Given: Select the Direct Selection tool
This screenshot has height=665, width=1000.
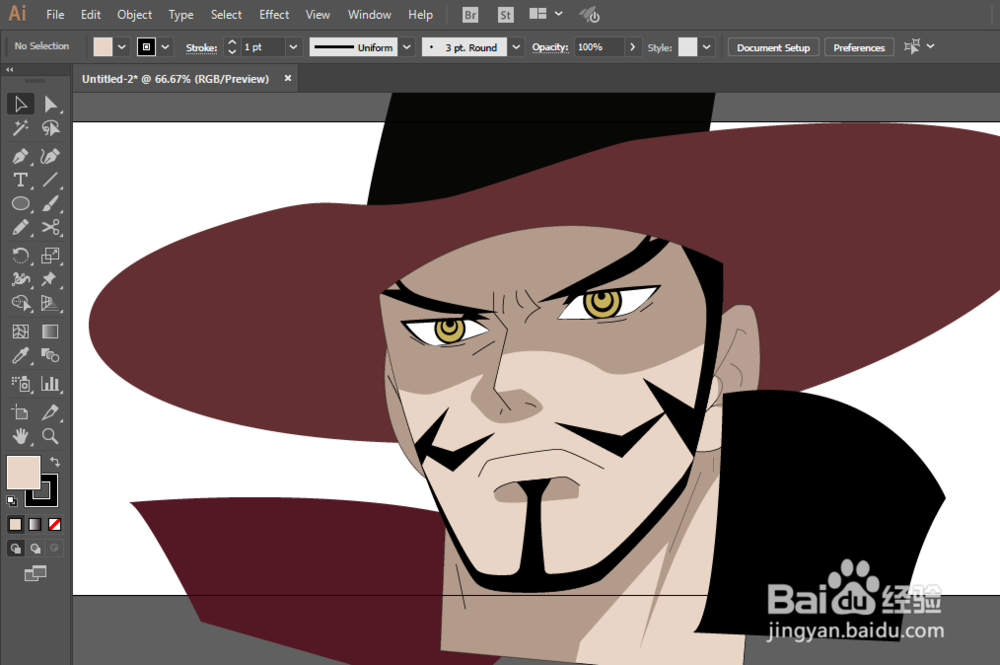Looking at the screenshot, I should (x=50, y=104).
